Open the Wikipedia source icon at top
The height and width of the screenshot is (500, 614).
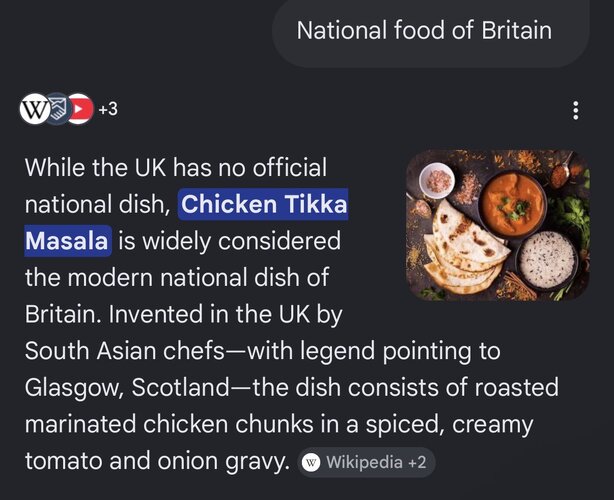click(x=35, y=109)
